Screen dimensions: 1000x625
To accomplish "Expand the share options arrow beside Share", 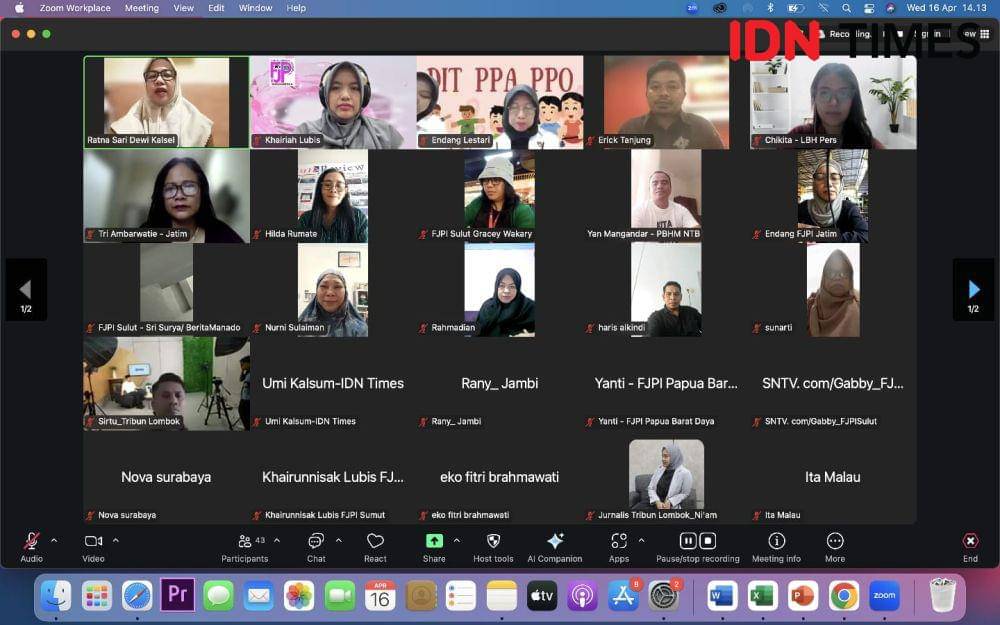I will click(x=457, y=540).
